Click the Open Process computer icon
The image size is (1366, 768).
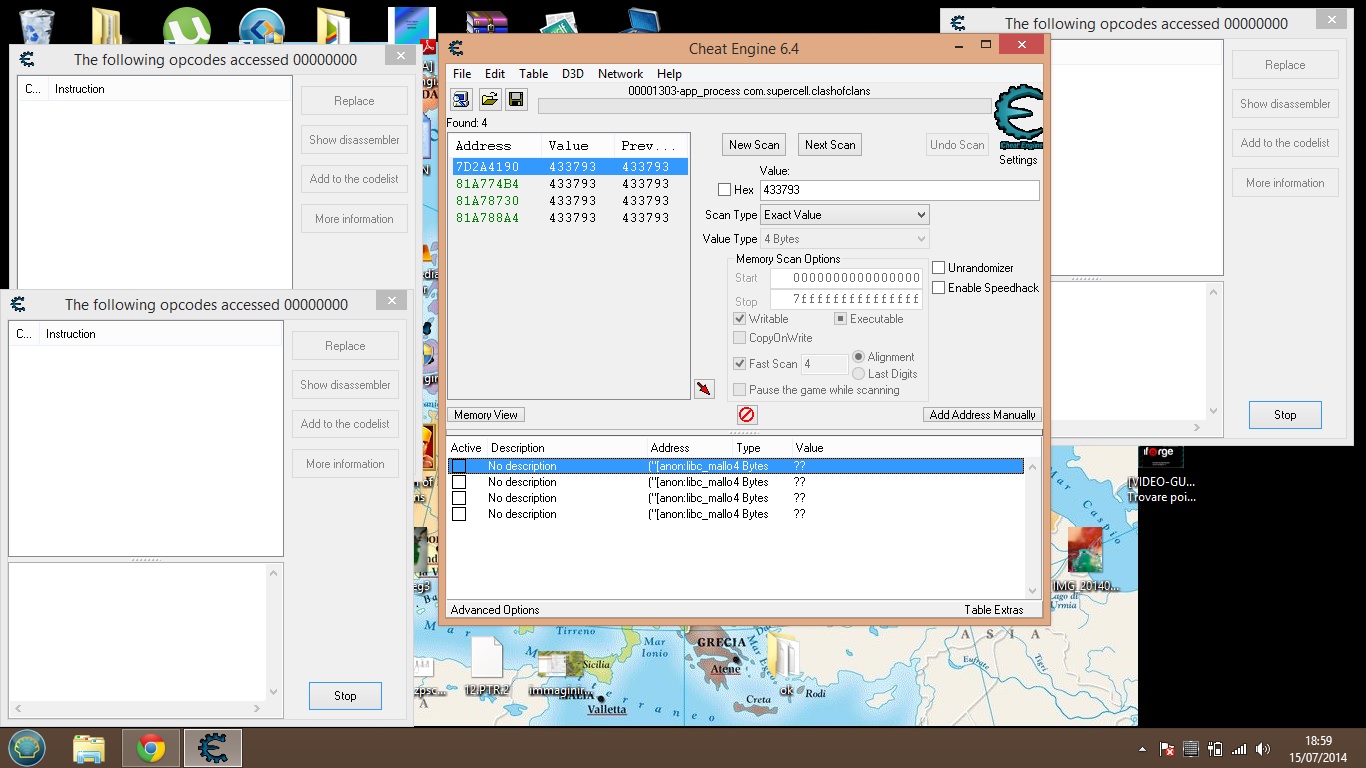pyautogui.click(x=461, y=99)
